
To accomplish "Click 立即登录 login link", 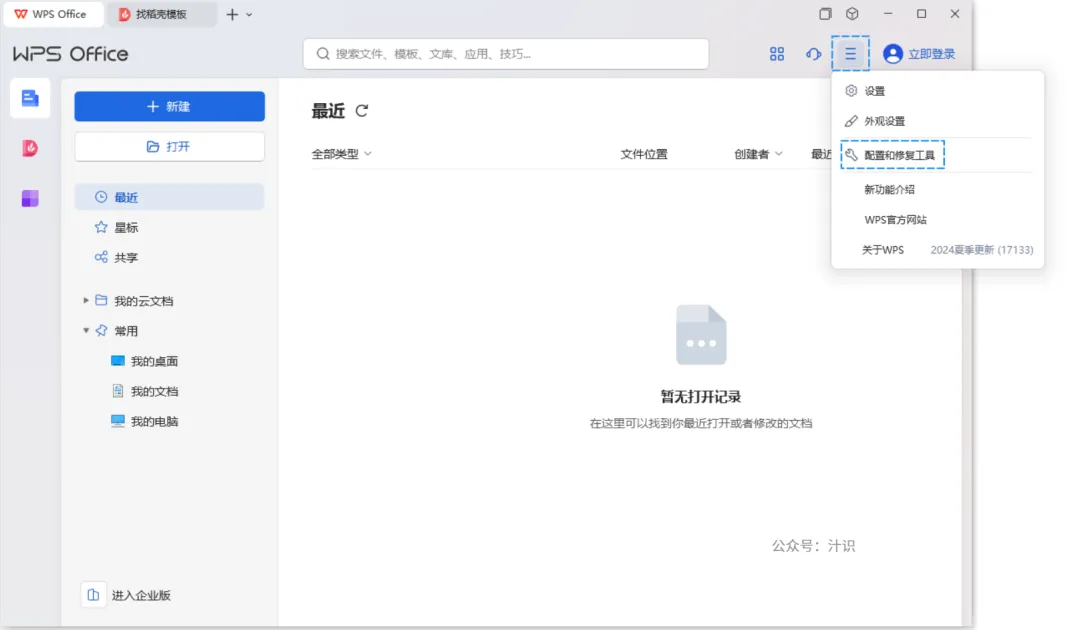I will (931, 54).
